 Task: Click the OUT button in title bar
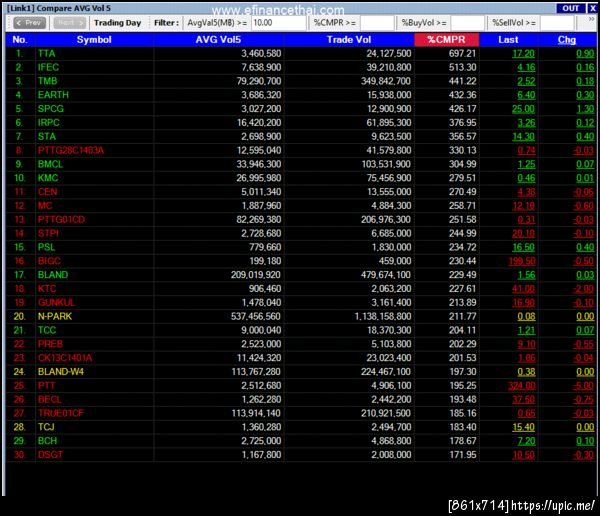tap(571, 8)
